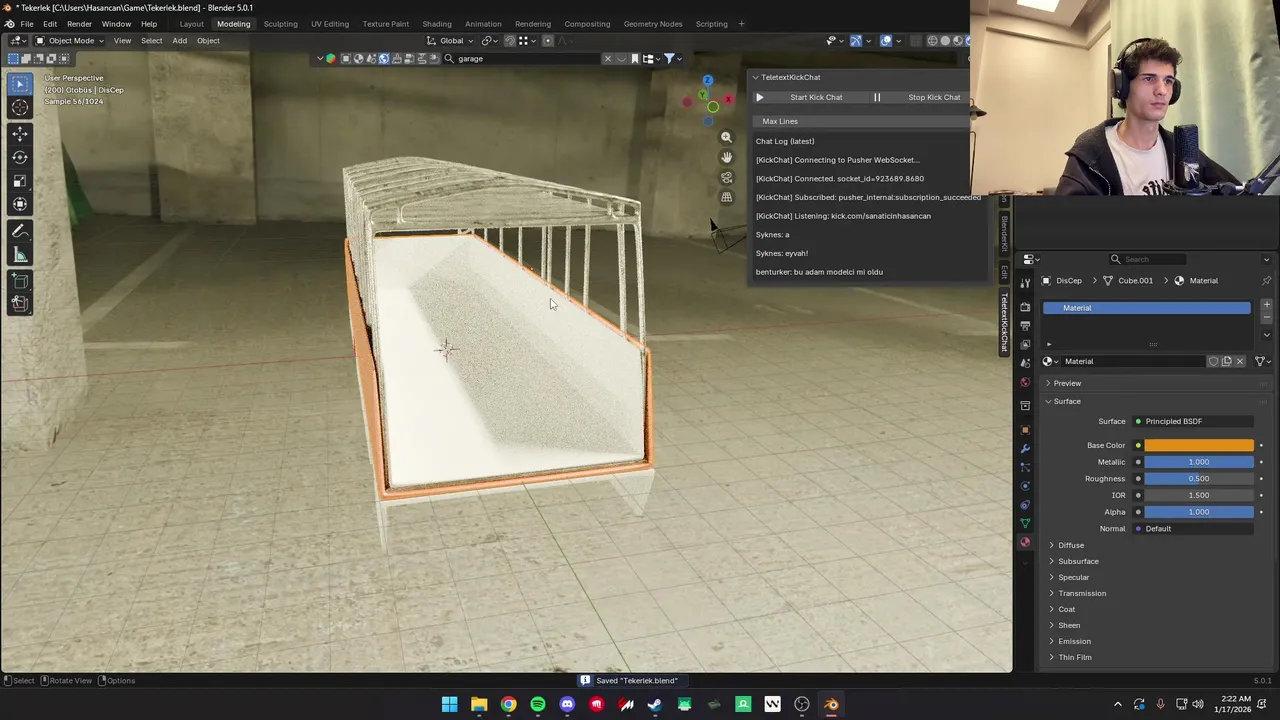Add a material slot with plus button
This screenshot has height=720, width=1280.
point(1266,304)
